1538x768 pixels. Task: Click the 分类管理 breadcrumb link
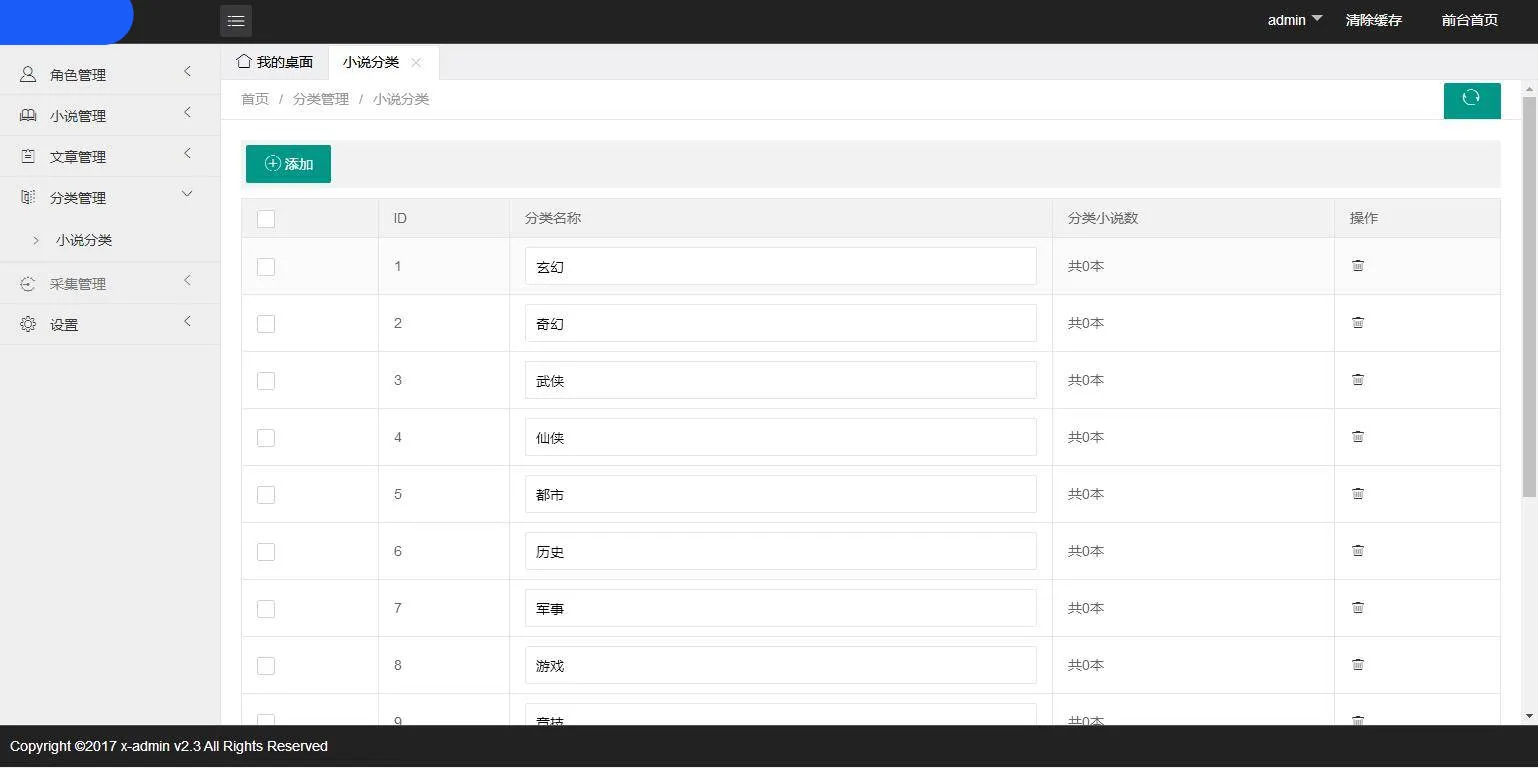pos(321,99)
